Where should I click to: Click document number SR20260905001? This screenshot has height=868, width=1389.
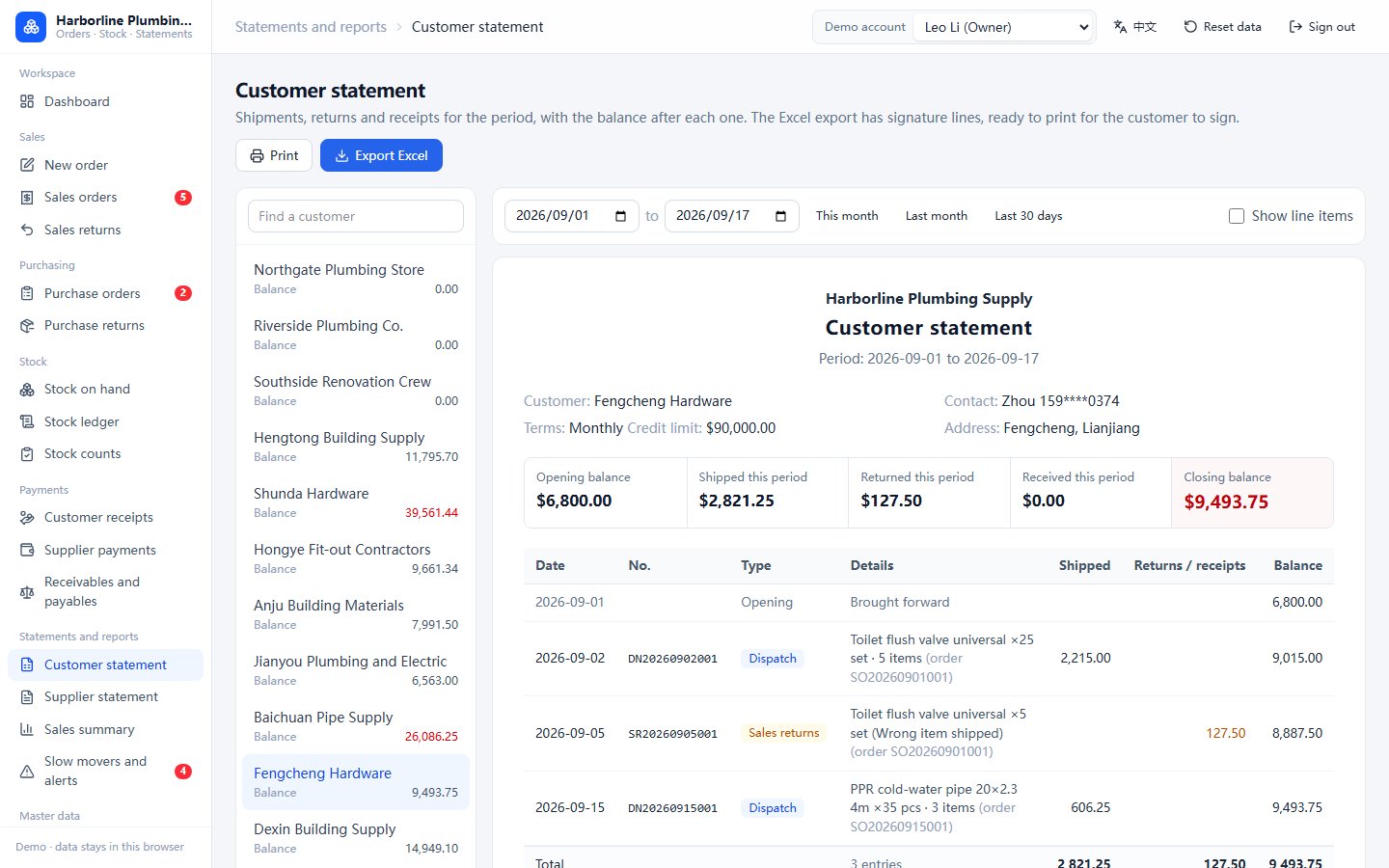point(672,734)
